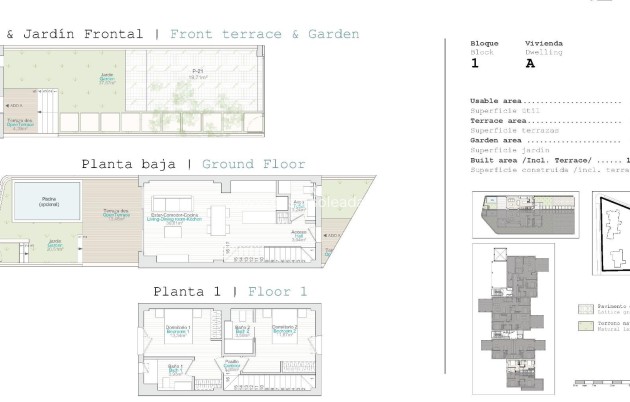Open the grey building block layout thumbnail
The height and width of the screenshot is (402, 630).
[513, 319]
